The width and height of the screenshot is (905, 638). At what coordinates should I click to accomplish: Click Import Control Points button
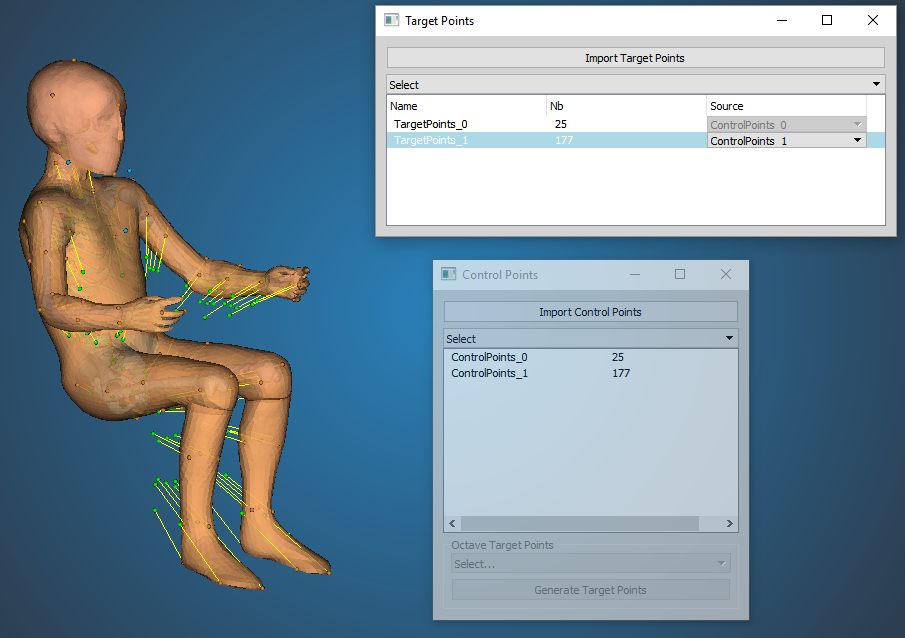point(590,312)
